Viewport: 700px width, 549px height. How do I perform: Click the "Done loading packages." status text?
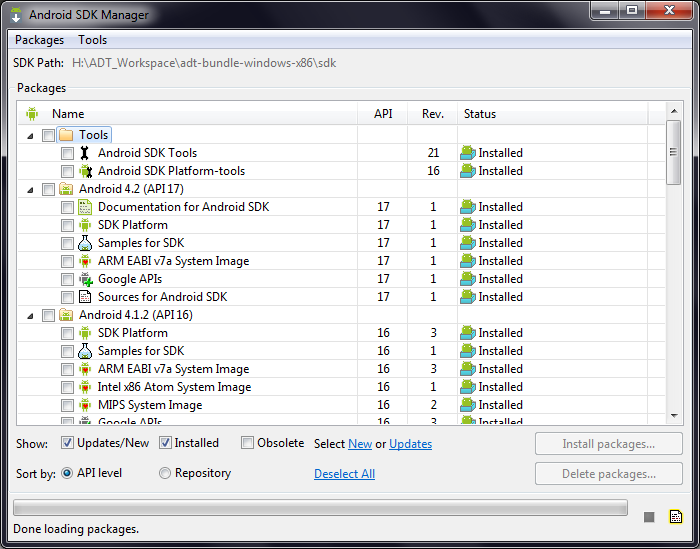click(76, 529)
